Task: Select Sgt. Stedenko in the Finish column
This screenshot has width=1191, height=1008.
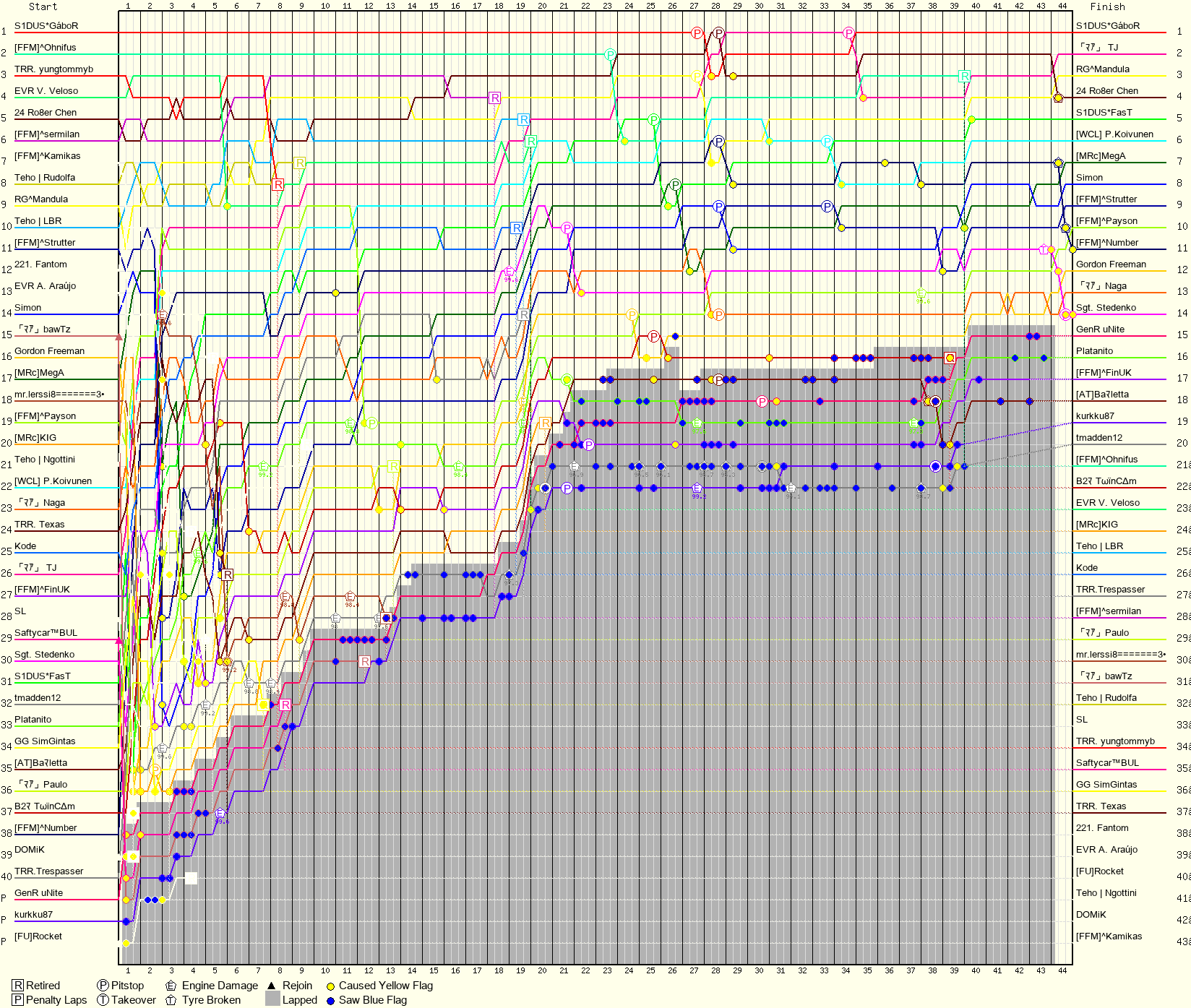Action: pyautogui.click(x=1106, y=308)
